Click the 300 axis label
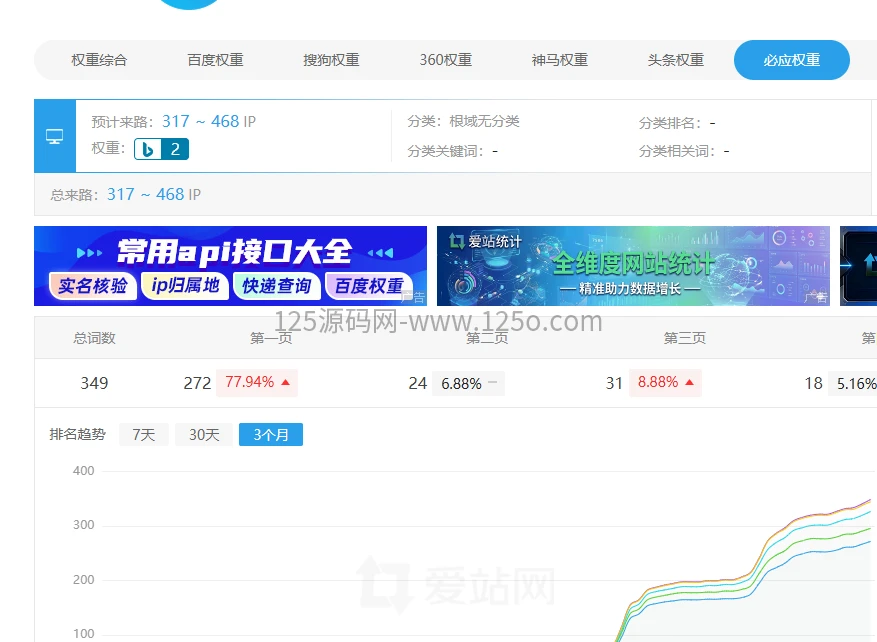Screen dimensions: 877x642 click(x=83, y=525)
